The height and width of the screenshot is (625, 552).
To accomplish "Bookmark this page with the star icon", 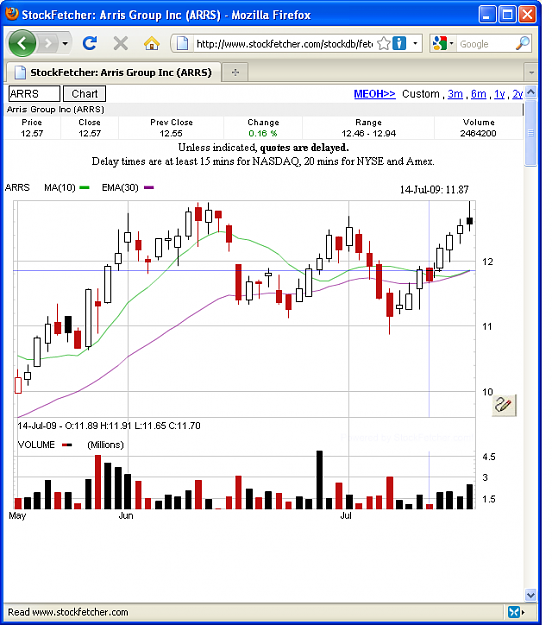I will point(383,43).
